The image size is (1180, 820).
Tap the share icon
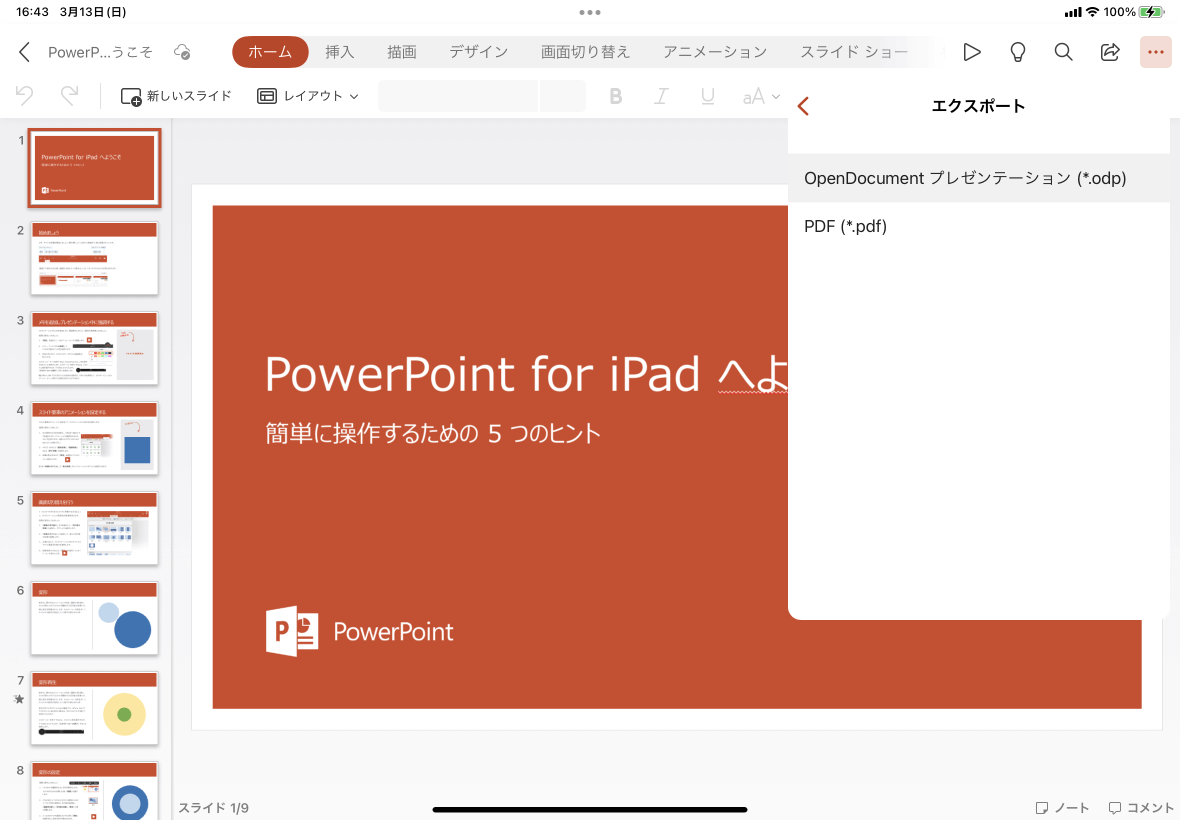pos(1110,52)
